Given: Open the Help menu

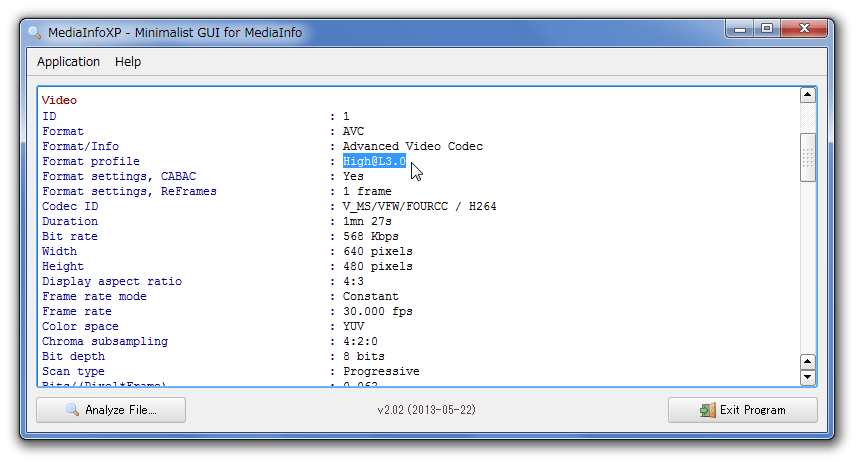Looking at the screenshot, I should click(x=128, y=62).
